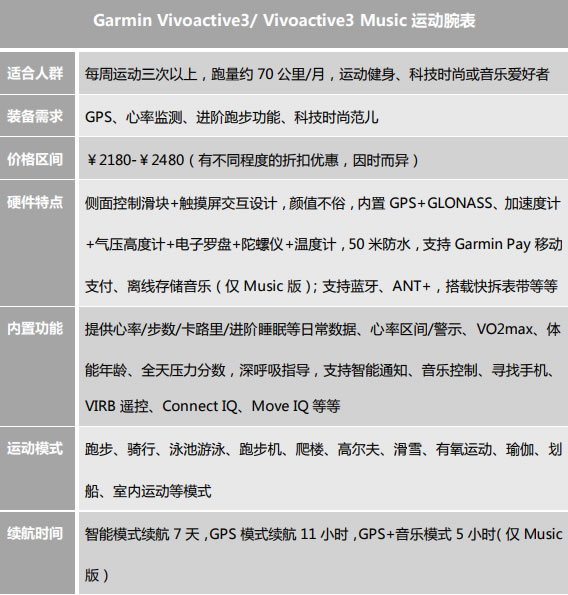Select the 适合人群 row label

pos(35,73)
